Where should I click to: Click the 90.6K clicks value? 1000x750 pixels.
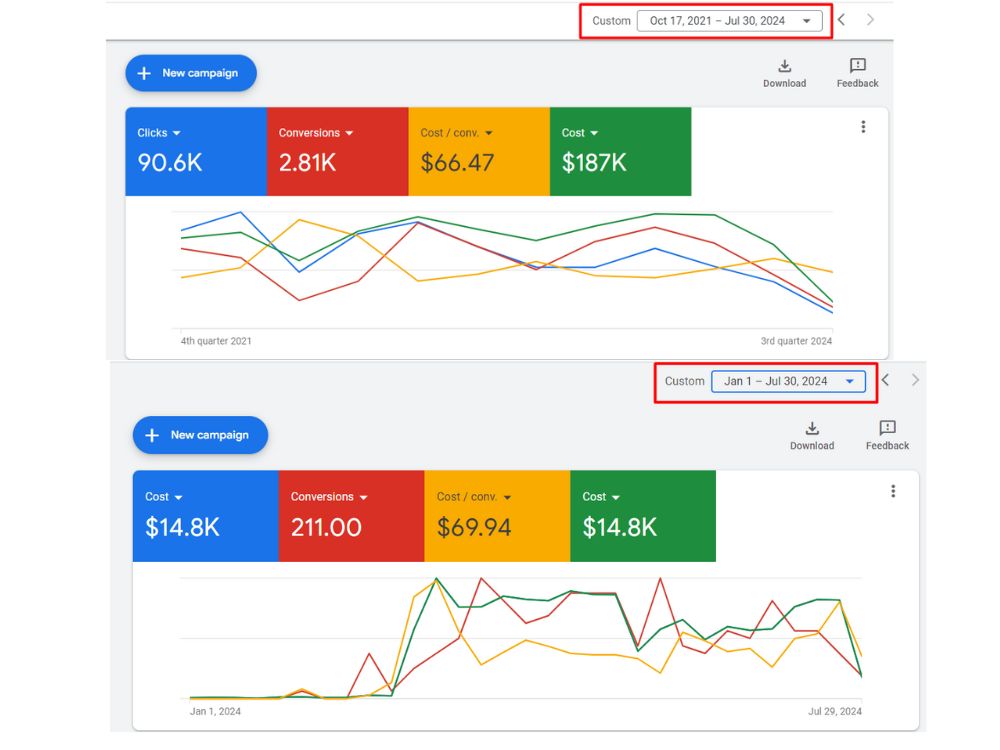[x=170, y=163]
